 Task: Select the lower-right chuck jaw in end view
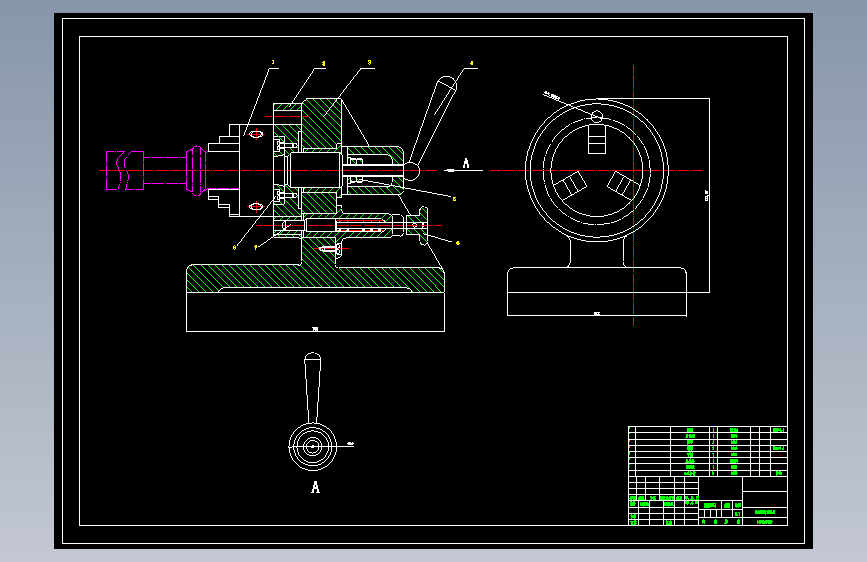pyautogui.click(x=623, y=185)
